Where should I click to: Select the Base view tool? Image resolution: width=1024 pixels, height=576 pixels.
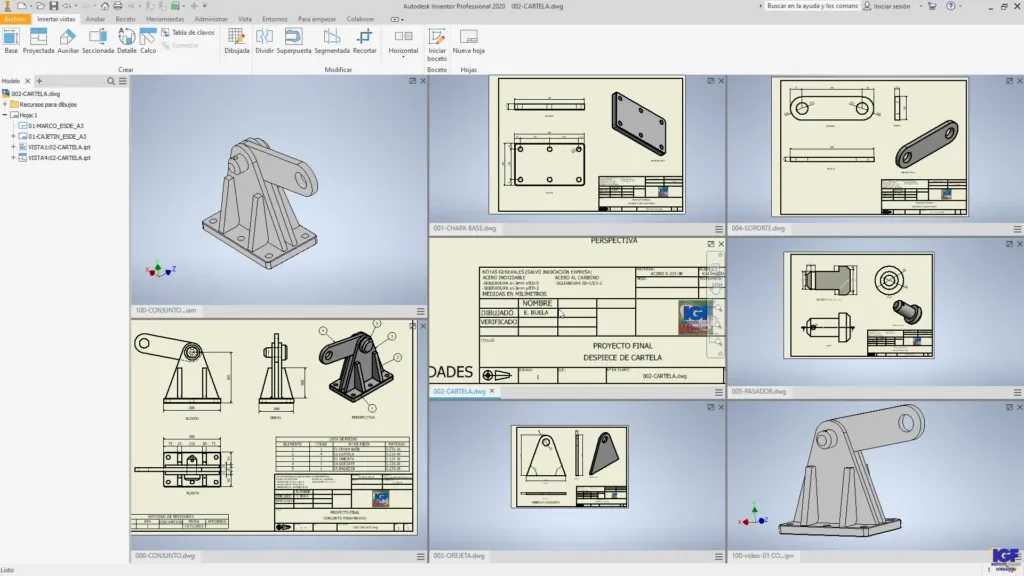[11, 40]
